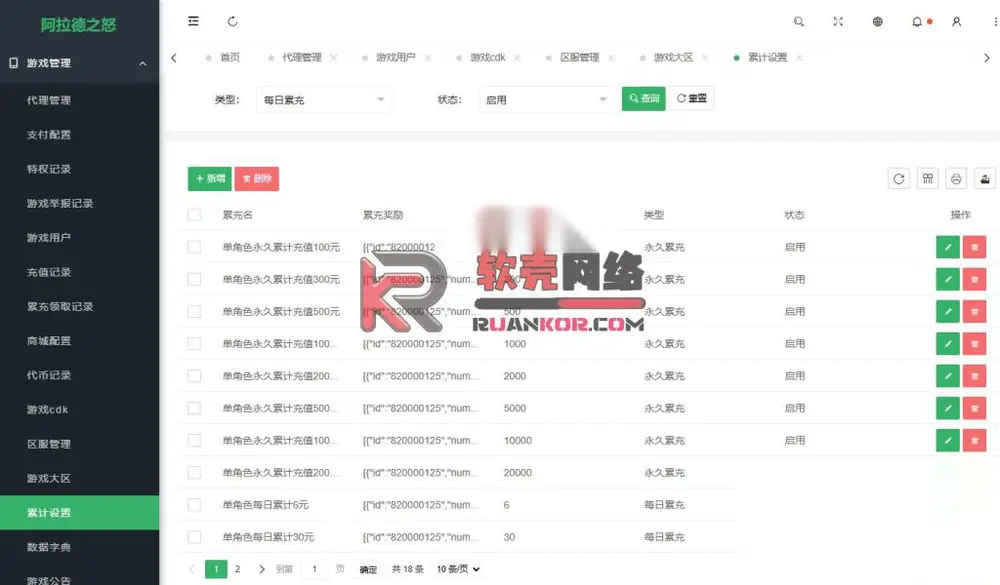
Task: Check the checkbox for the 1000 row
Action: [195, 344]
